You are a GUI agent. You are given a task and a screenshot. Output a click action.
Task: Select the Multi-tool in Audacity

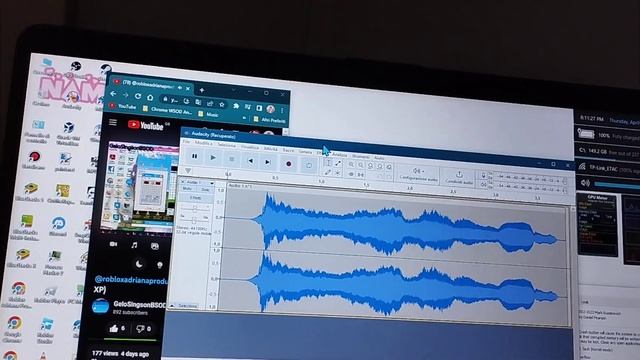[x=338, y=173]
